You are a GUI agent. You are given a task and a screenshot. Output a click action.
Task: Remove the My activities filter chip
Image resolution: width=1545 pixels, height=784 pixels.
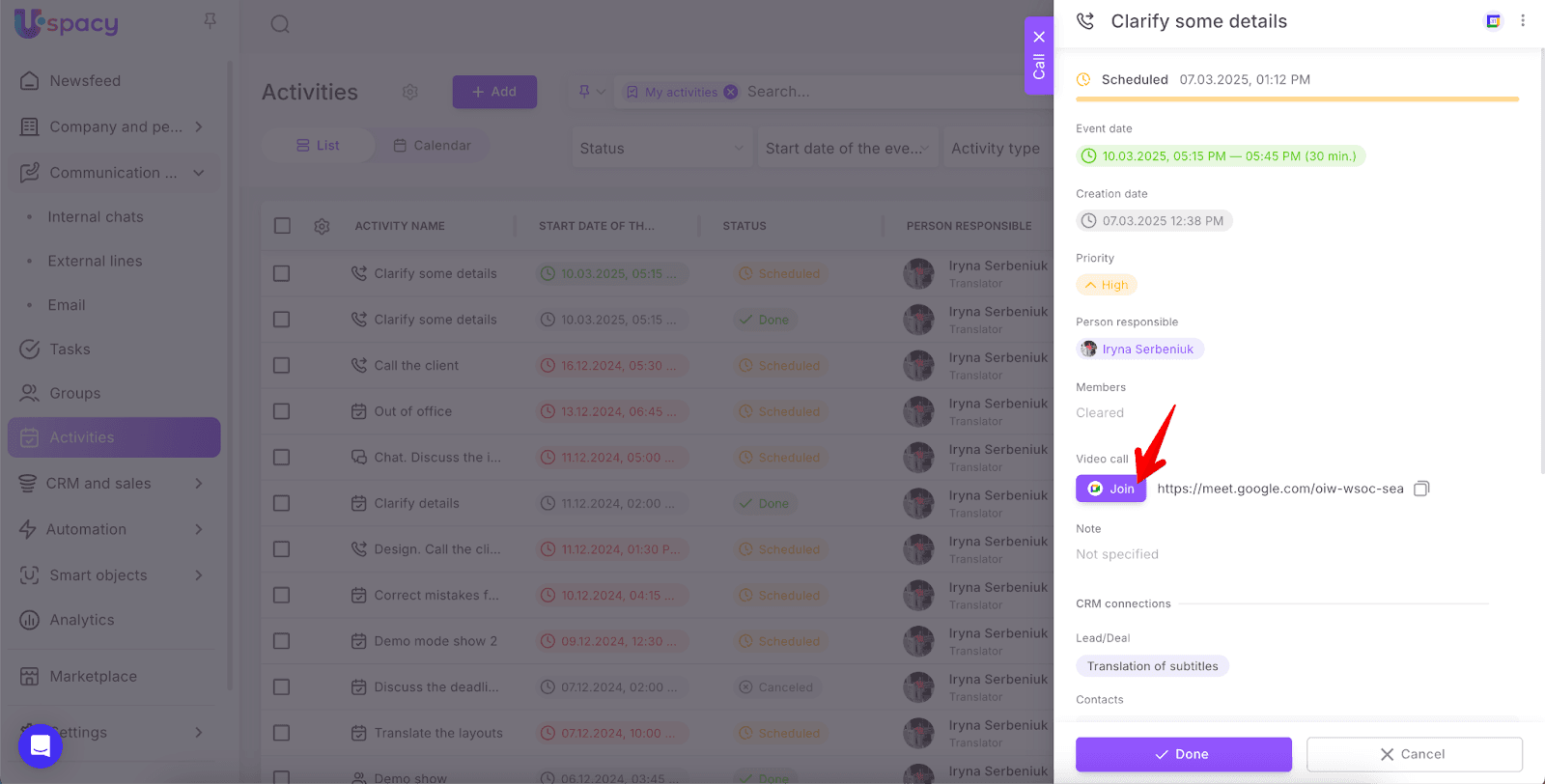(731, 92)
